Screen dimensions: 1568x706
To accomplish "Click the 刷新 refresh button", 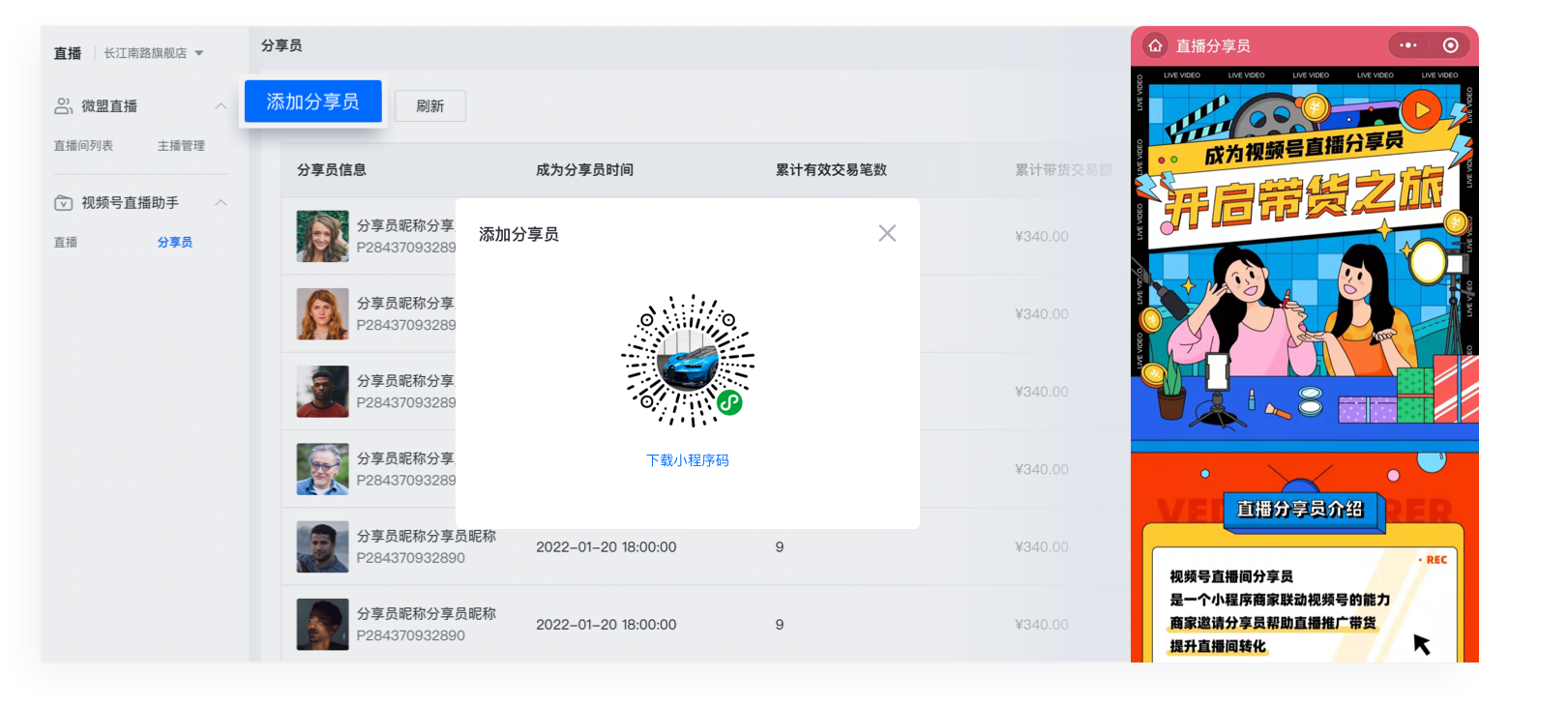I will pos(430,106).
